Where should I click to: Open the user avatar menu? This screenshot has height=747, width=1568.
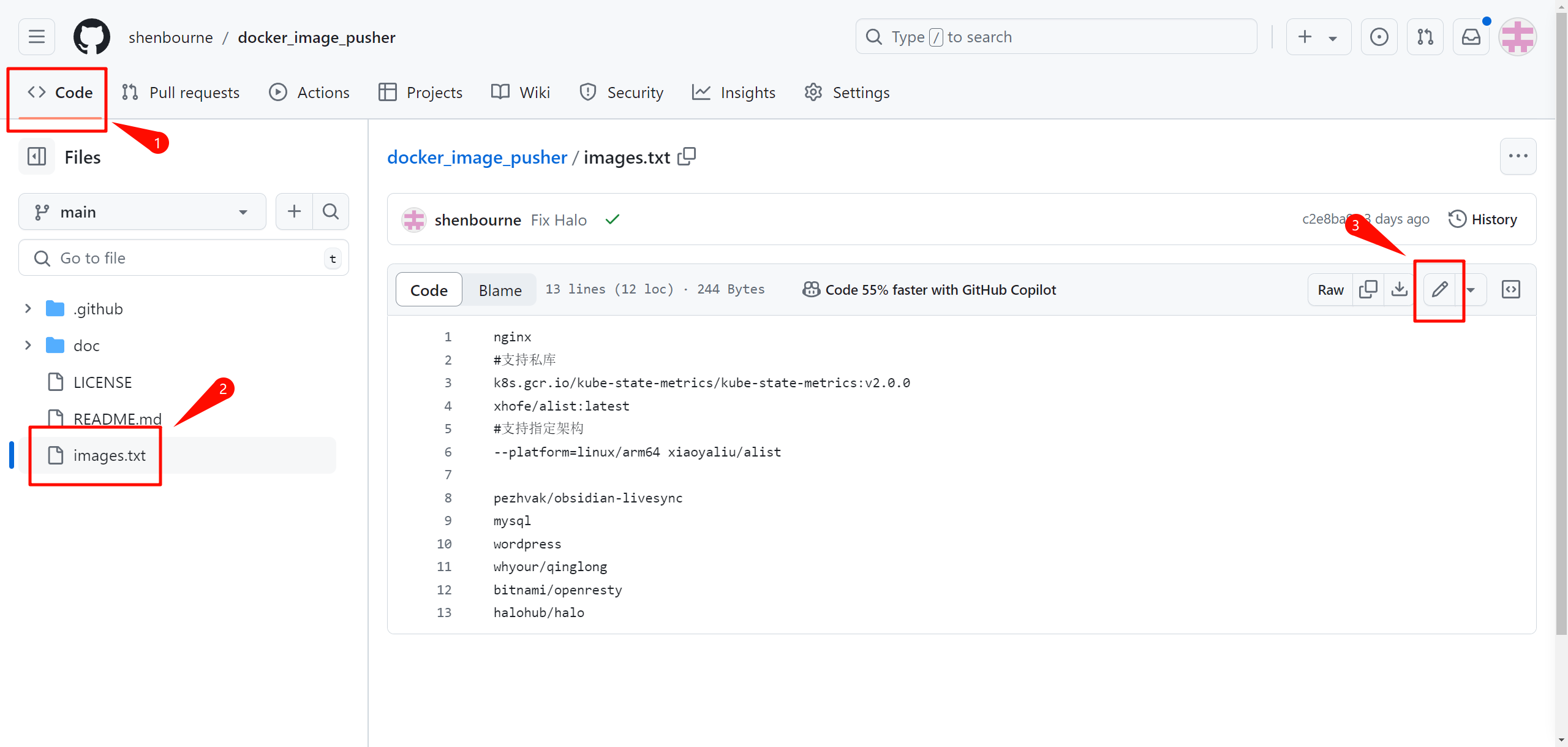1517,37
